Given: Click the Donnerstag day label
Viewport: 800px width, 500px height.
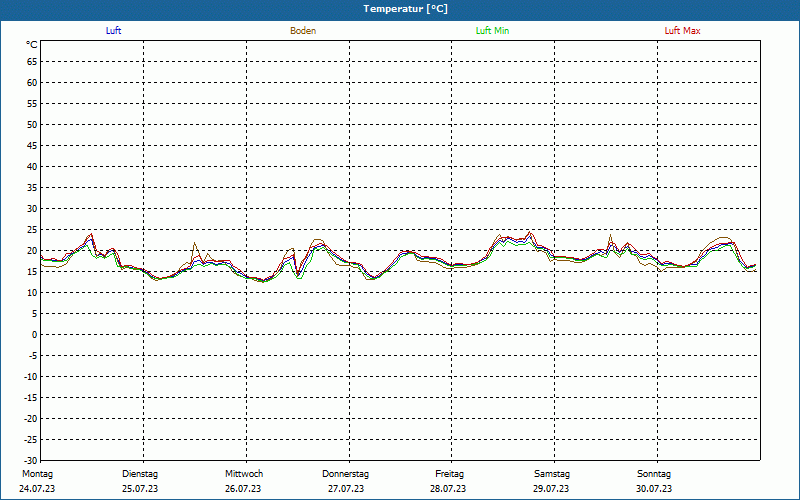Looking at the screenshot, I should pos(345,474).
